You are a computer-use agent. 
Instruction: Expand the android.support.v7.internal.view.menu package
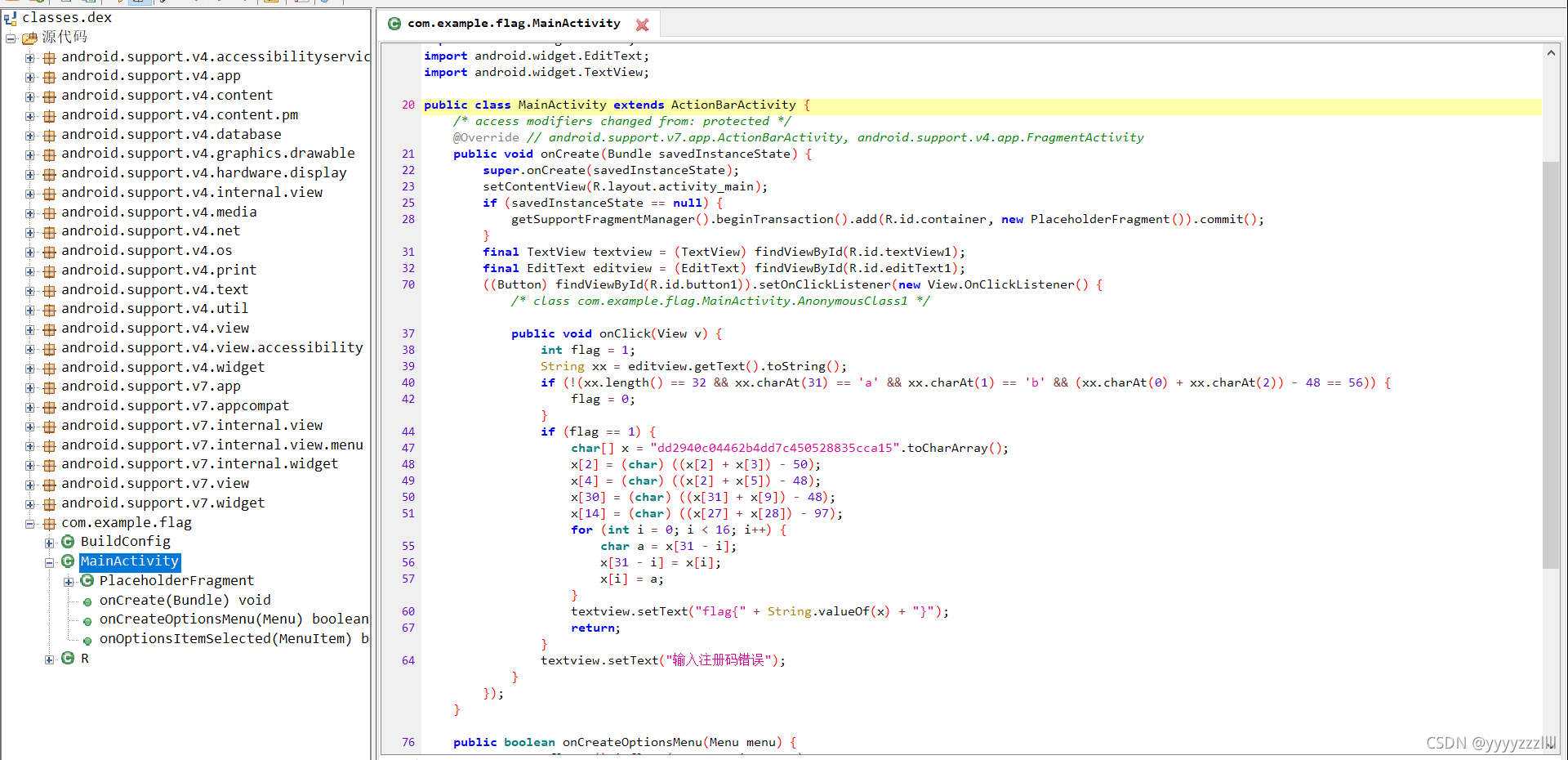tap(30, 446)
